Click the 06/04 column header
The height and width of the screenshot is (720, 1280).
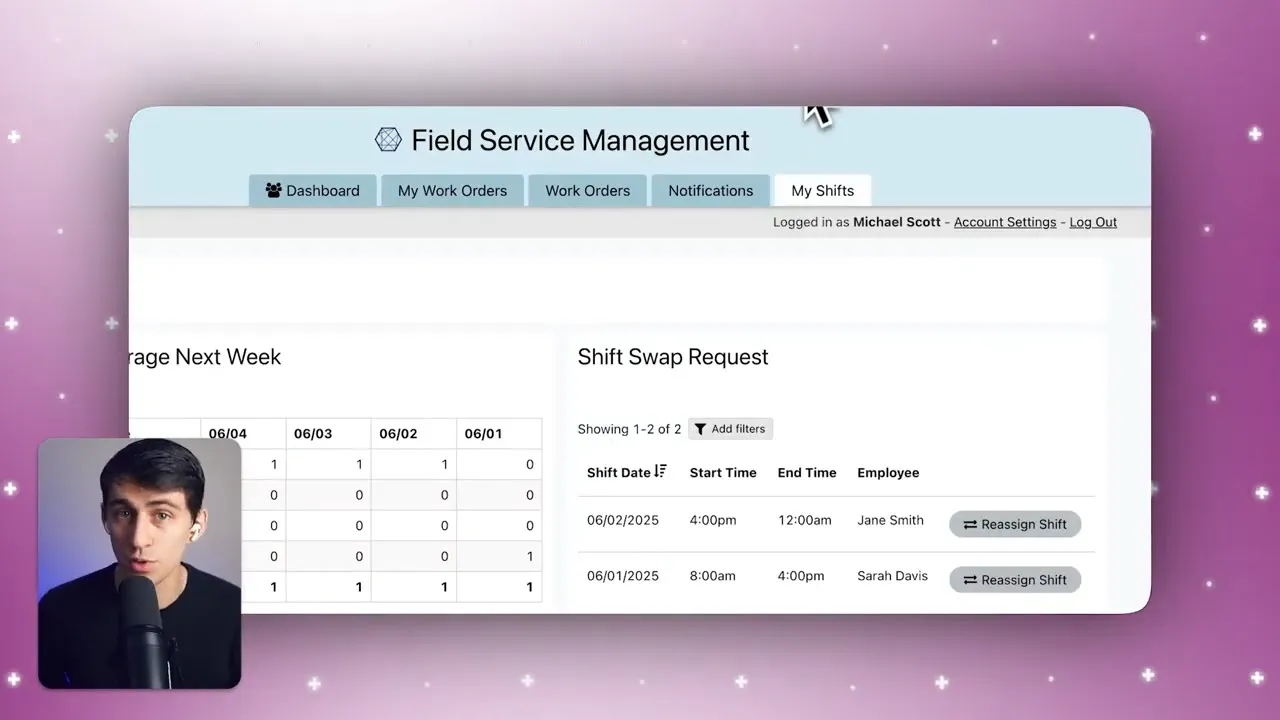click(x=243, y=433)
